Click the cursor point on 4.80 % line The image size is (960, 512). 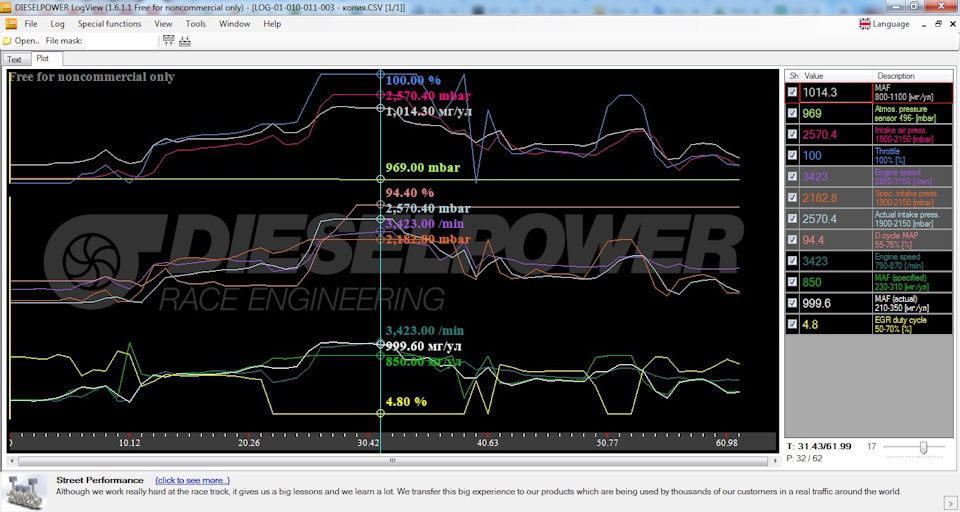[x=380, y=413]
